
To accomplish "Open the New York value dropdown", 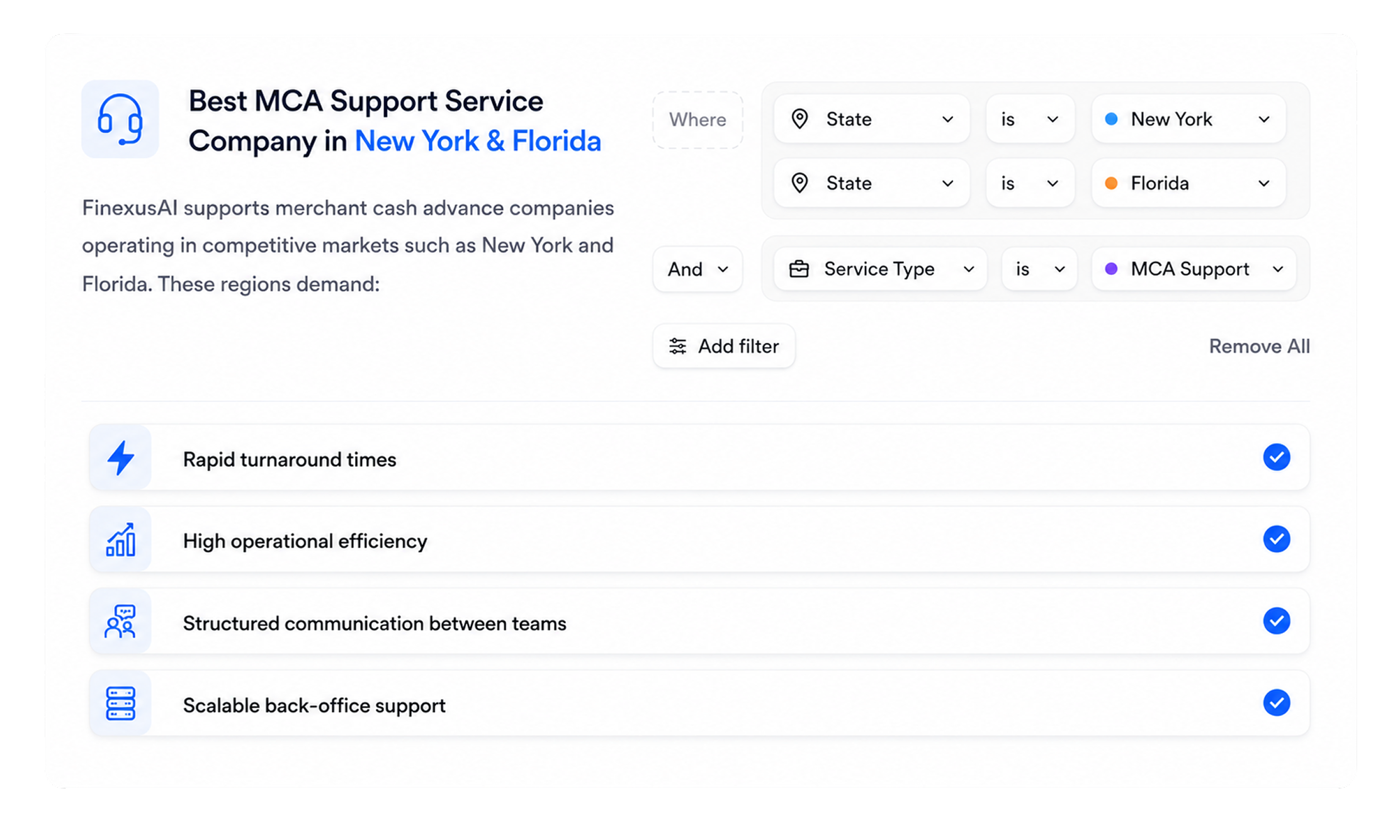I will pos(1188,119).
